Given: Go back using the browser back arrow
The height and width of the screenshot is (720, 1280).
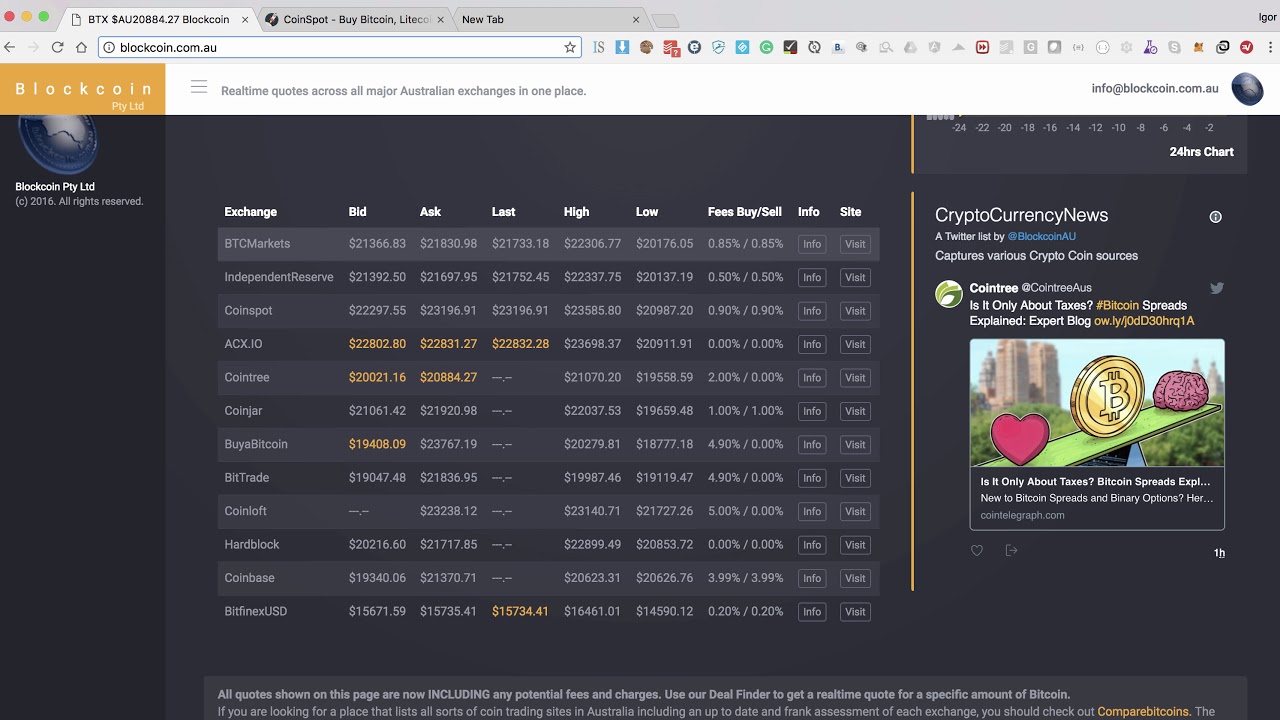Looking at the screenshot, I should point(10,47).
